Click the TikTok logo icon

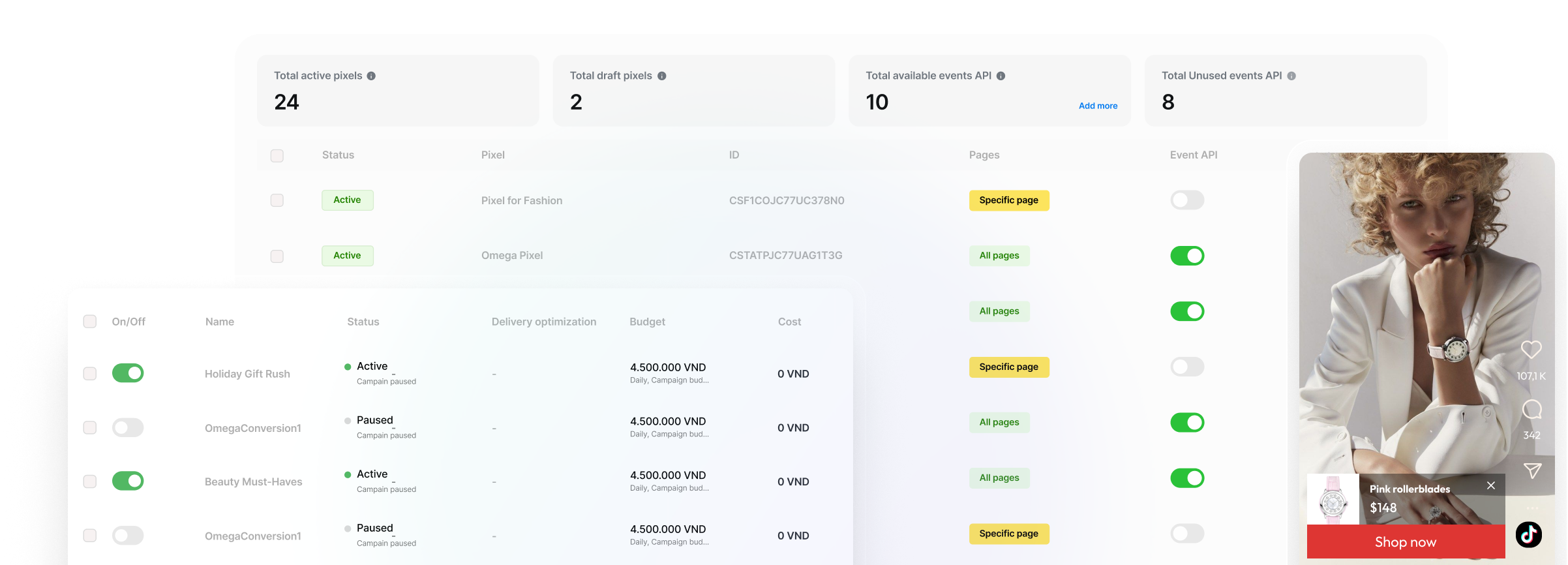pos(1528,534)
